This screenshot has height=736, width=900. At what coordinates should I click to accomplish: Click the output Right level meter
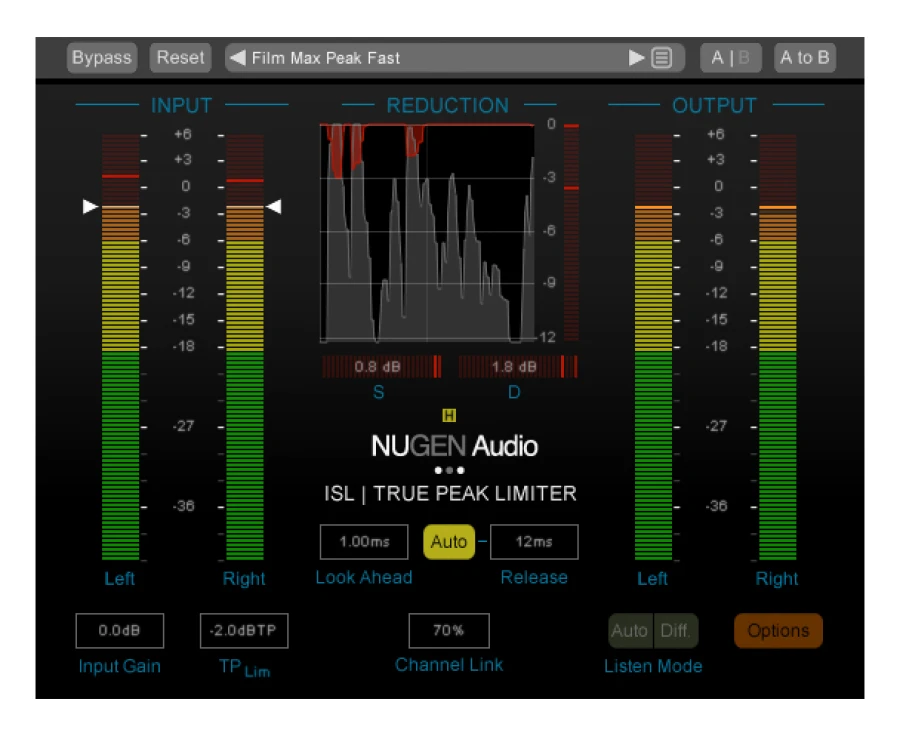click(x=778, y=347)
